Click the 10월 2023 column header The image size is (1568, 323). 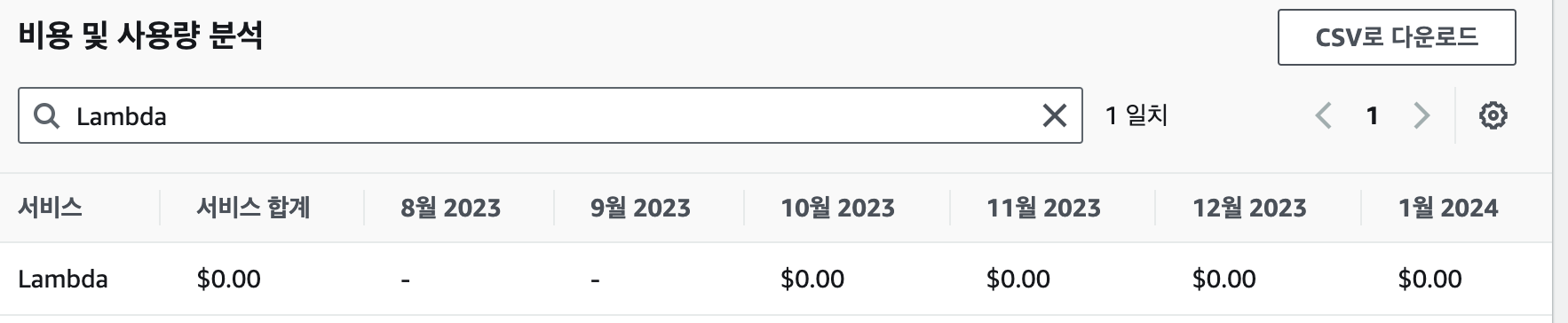click(x=837, y=208)
